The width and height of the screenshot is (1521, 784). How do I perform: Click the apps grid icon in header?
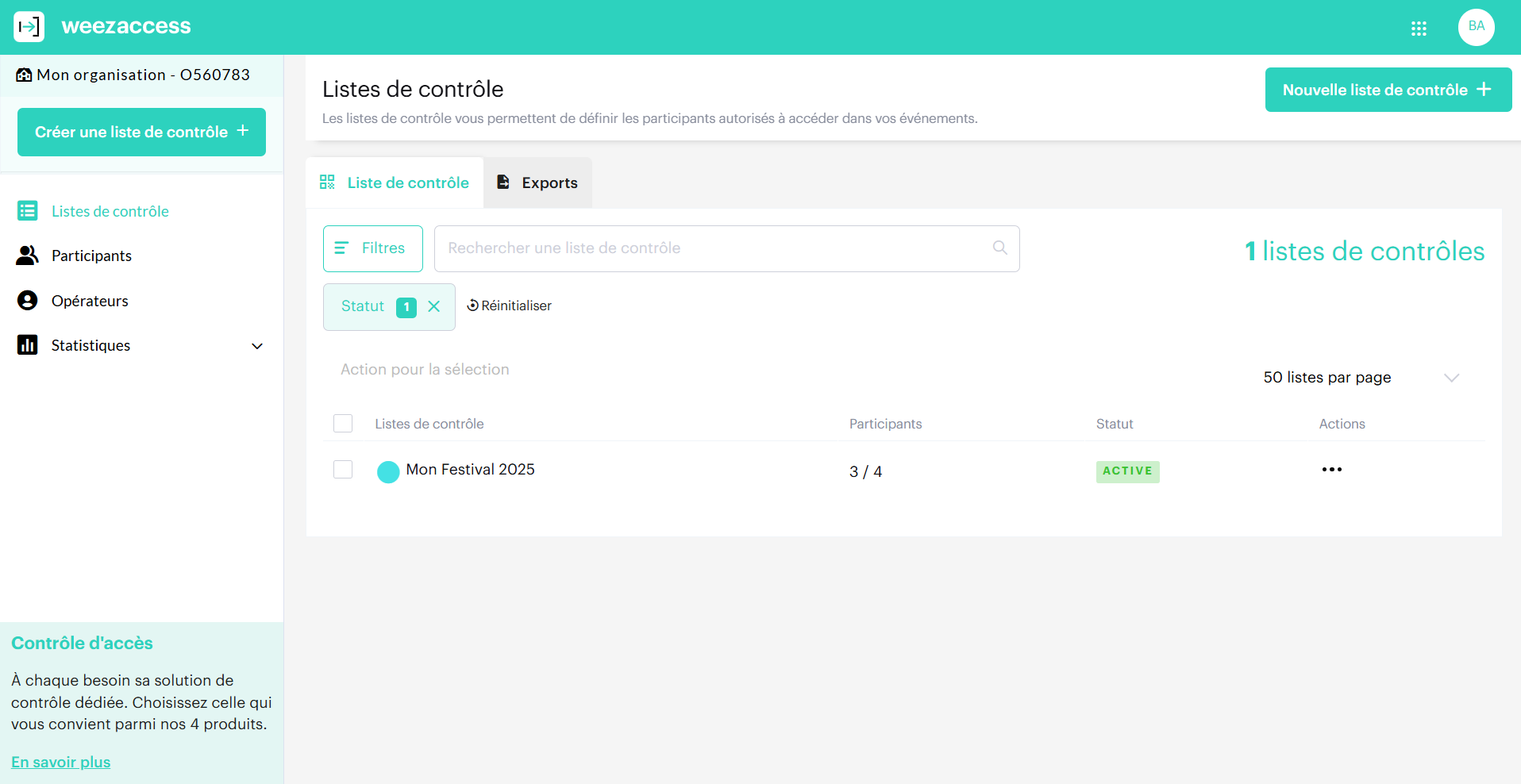coord(1419,27)
